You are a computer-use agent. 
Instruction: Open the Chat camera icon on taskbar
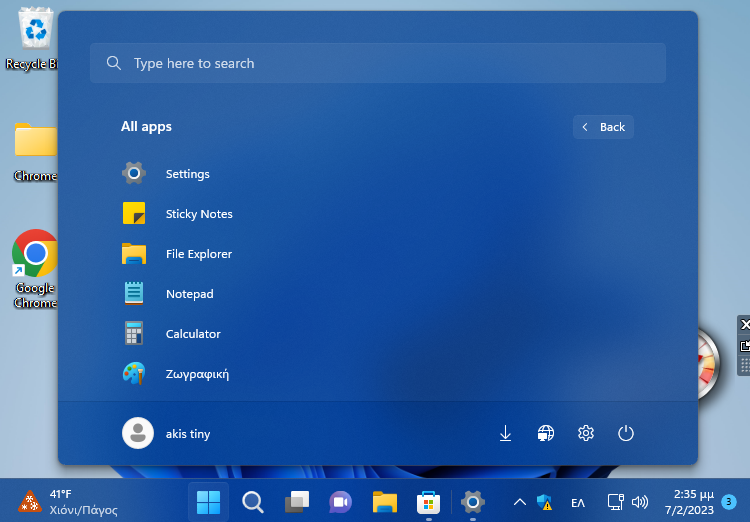[341, 502]
